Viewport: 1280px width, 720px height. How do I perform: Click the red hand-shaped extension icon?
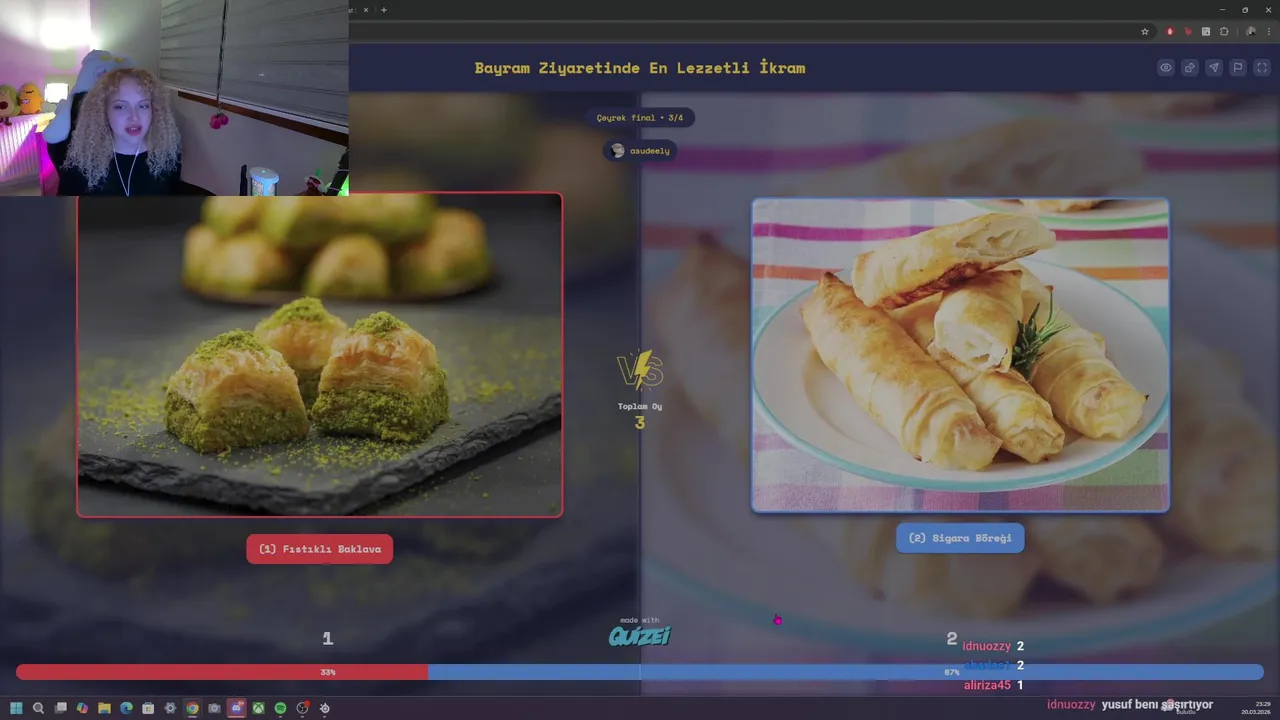(x=1188, y=31)
